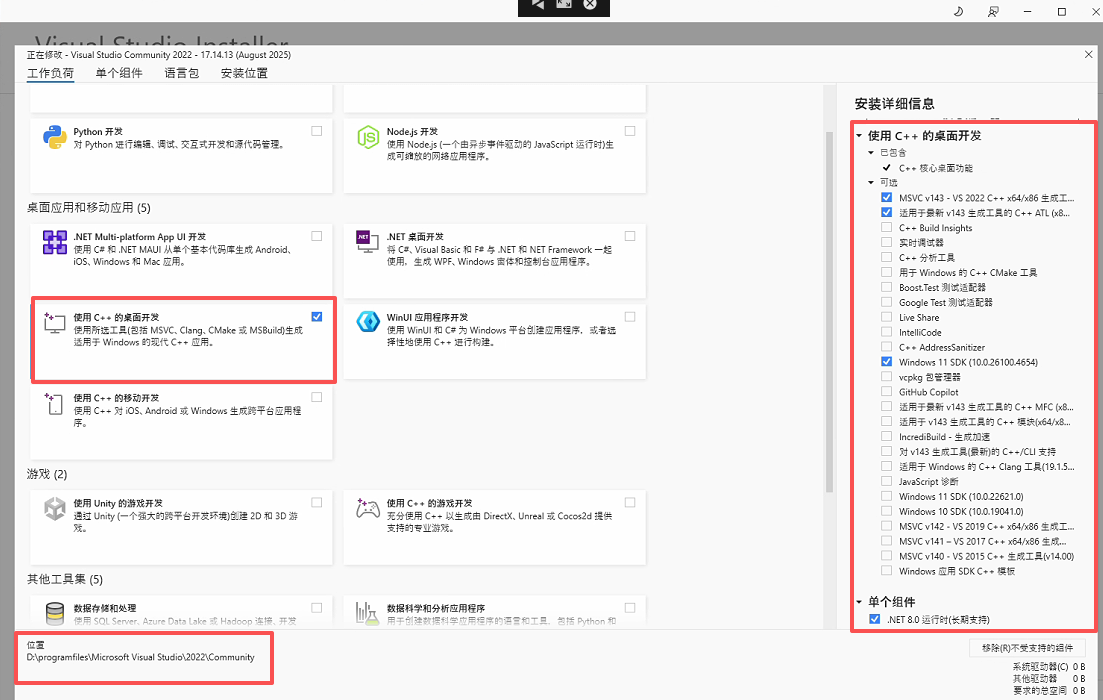1103x700 pixels.
Task: Click the 移除不受支持的组件 button
Action: [1026, 648]
